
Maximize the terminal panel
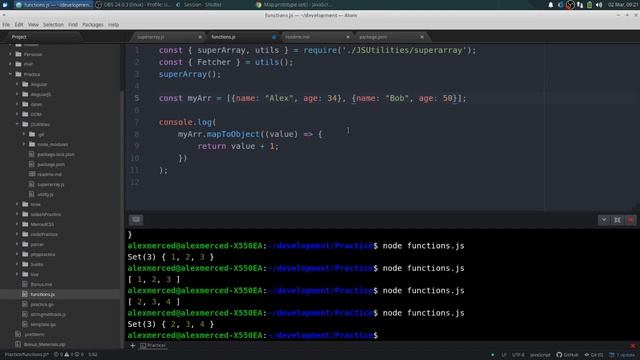pos(618,220)
